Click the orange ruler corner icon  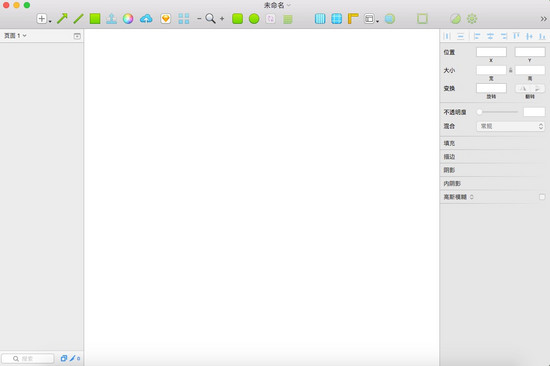[353, 19]
